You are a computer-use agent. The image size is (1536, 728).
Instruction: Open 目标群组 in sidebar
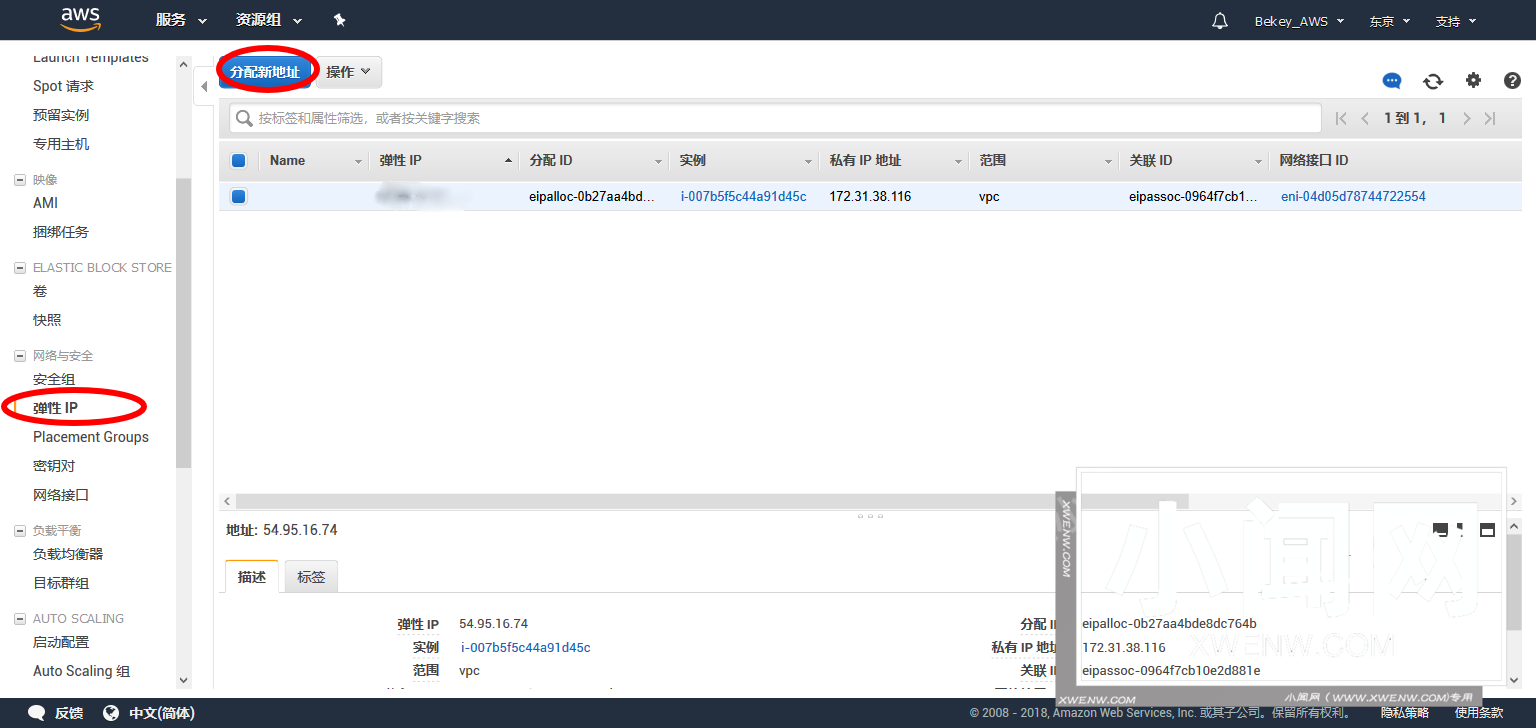pos(61,583)
